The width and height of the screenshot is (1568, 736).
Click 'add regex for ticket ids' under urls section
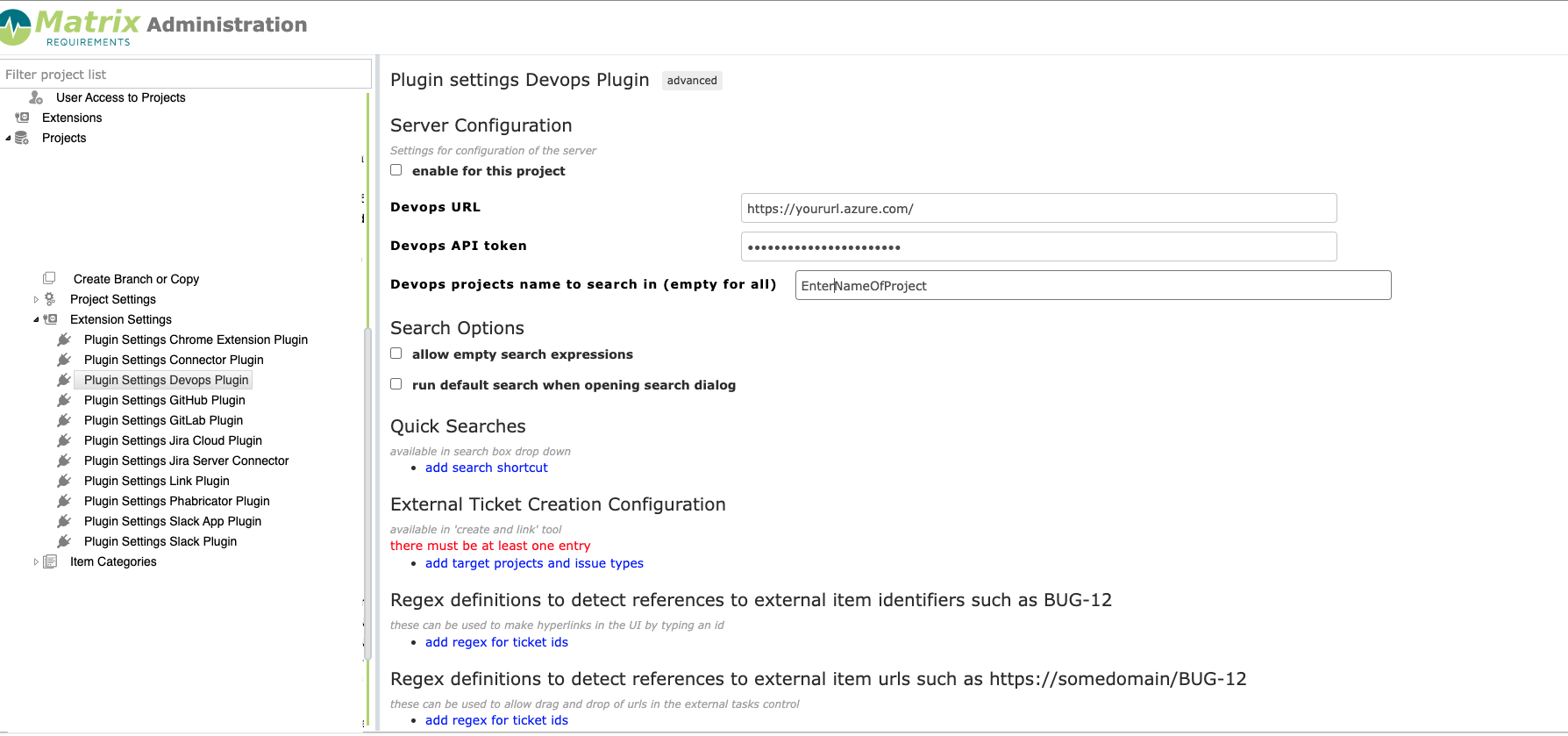coord(496,720)
